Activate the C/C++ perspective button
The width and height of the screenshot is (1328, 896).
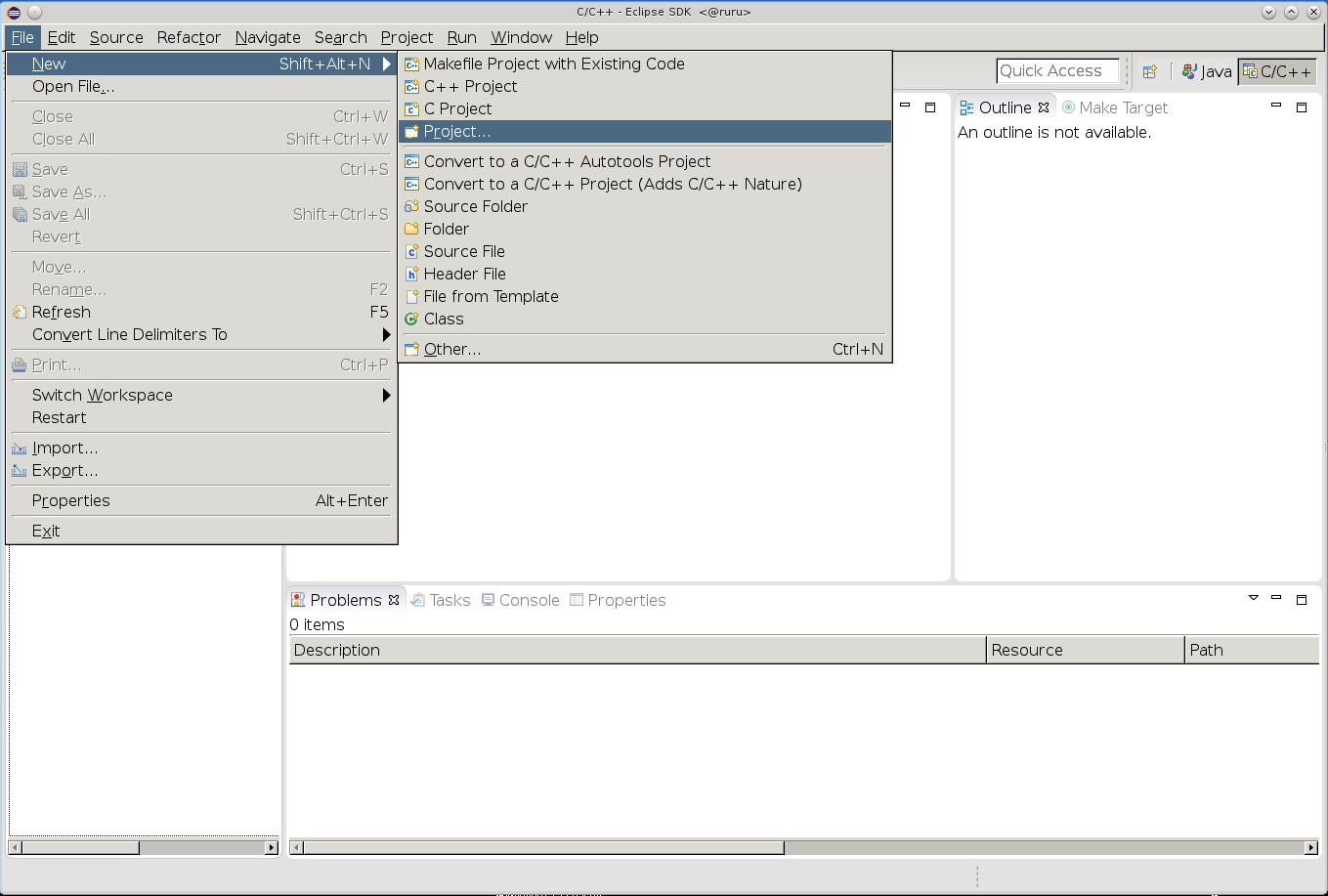(x=1276, y=71)
